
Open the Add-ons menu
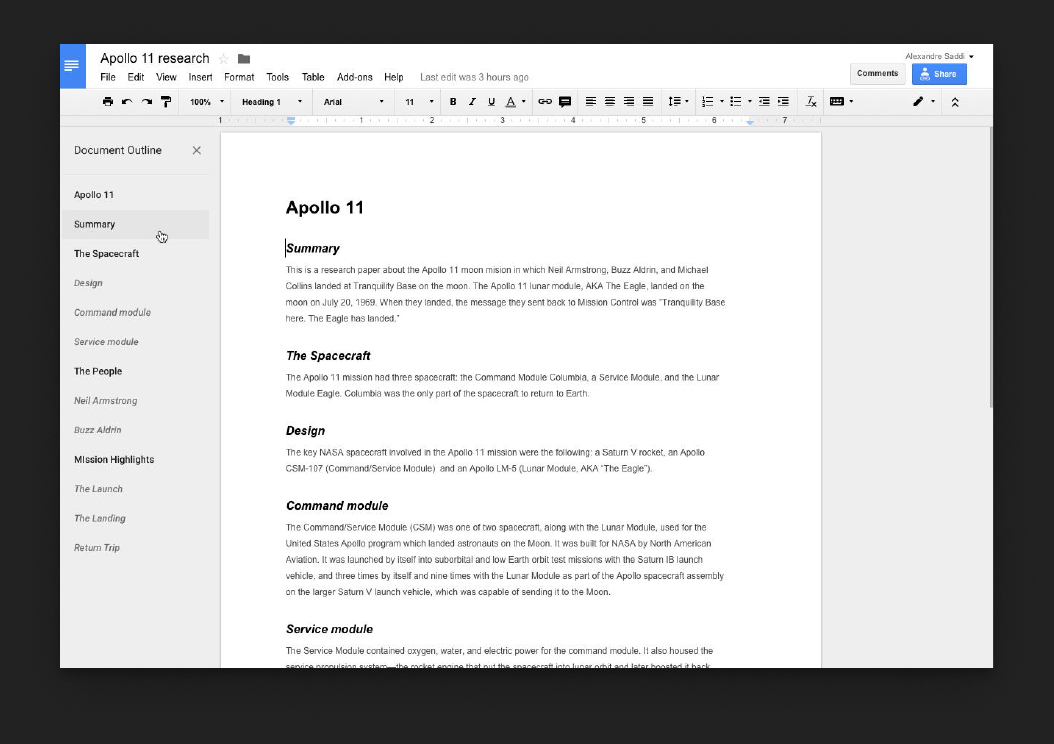(x=355, y=77)
